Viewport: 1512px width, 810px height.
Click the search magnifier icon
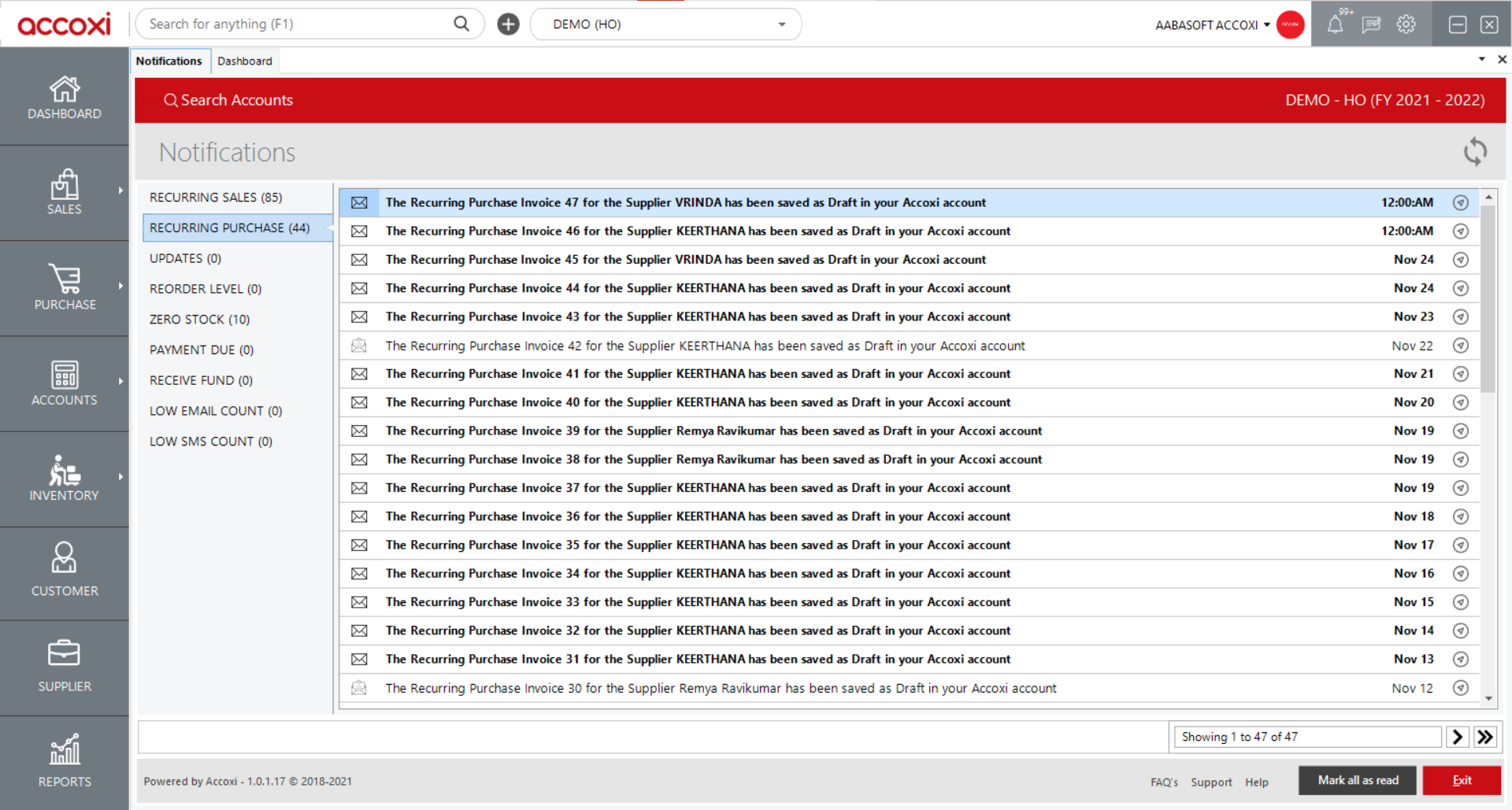[461, 24]
